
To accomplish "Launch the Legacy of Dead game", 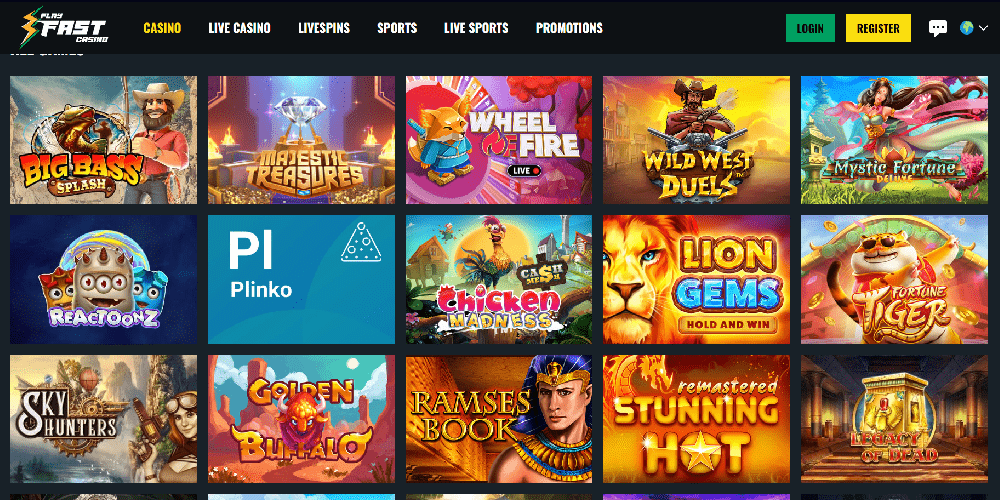I will pyautogui.click(x=894, y=419).
